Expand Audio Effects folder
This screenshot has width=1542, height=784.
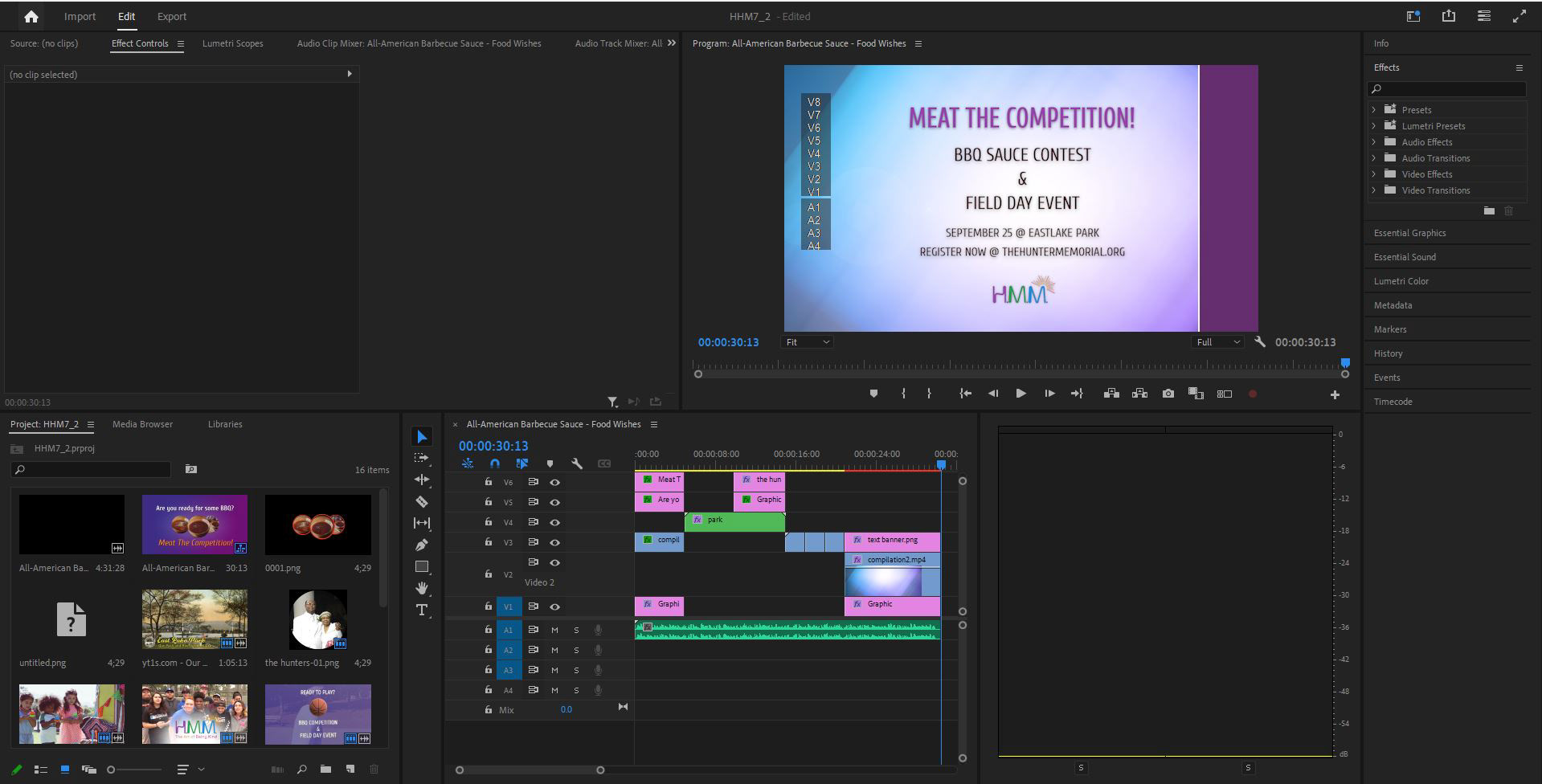pyautogui.click(x=1373, y=141)
